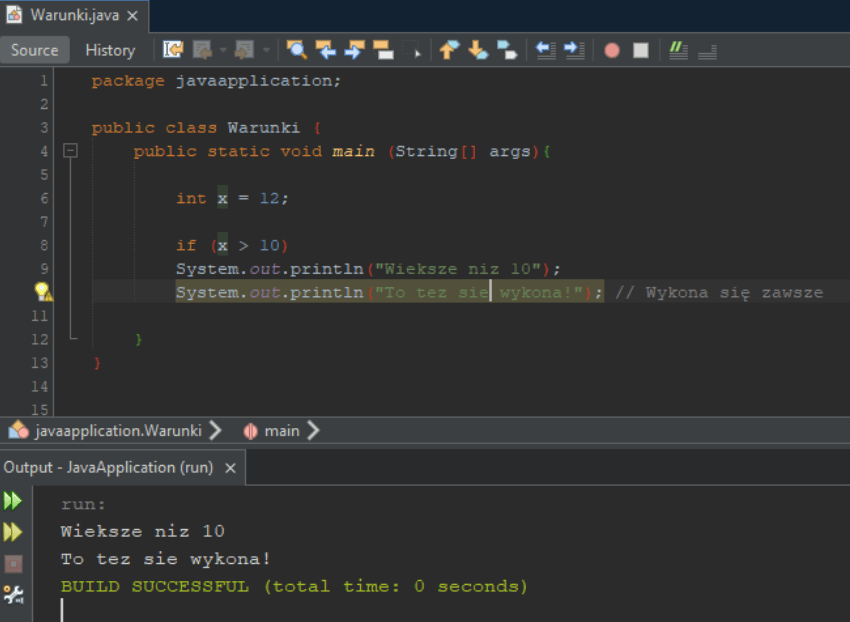Viewport: 850px width, 622px height.
Task: Jump to Find Next Occurrence
Action: click(x=354, y=50)
